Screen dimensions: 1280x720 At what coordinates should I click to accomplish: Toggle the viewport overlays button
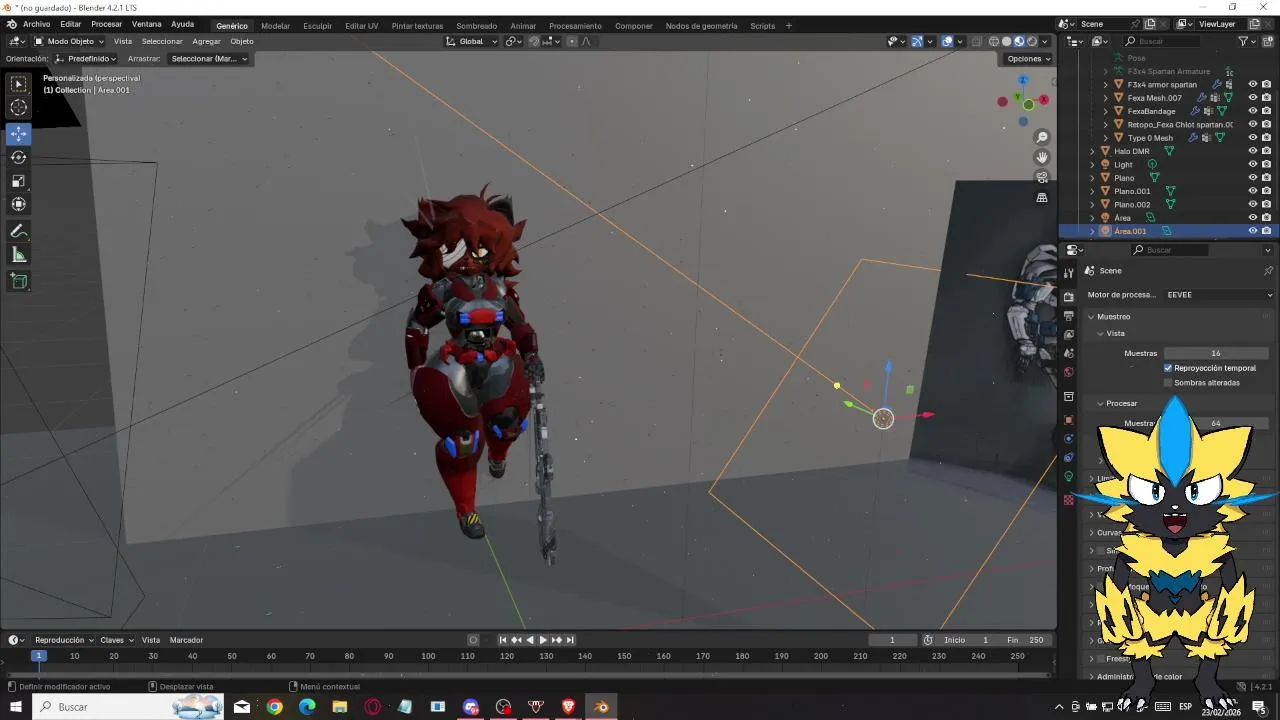point(947,41)
